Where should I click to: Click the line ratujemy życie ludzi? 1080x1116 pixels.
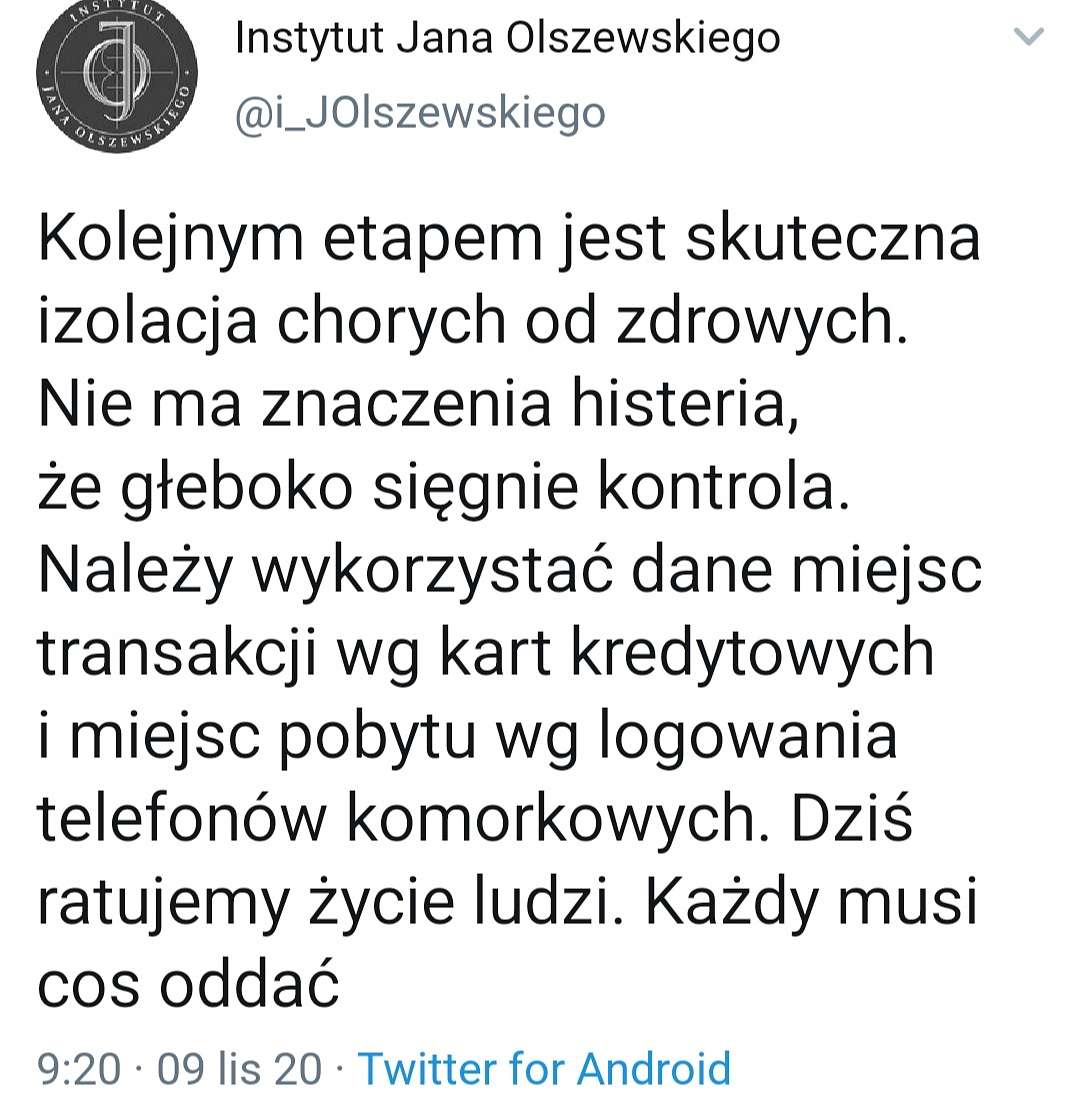tap(330, 902)
